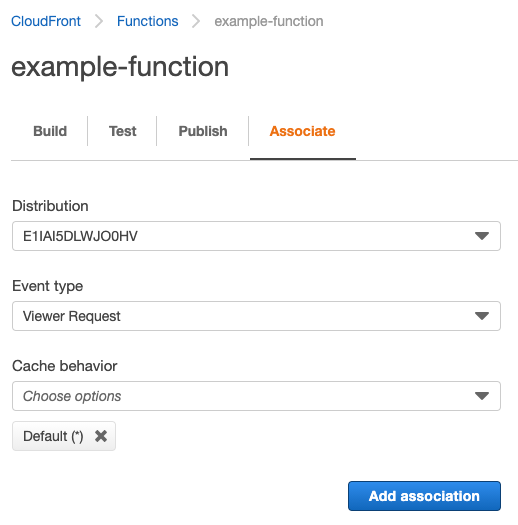Click the example-function page heading

point(120,67)
